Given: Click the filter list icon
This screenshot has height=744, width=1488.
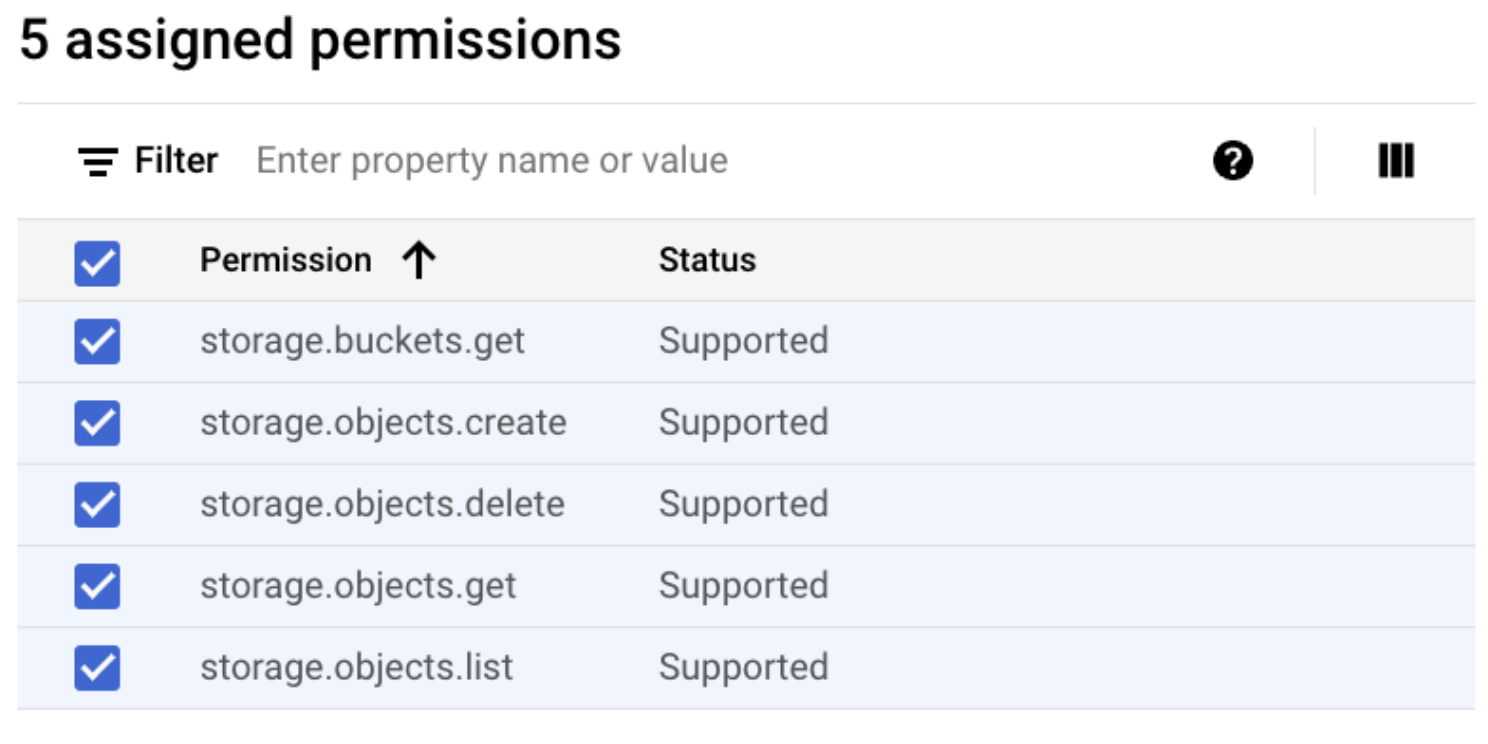Looking at the screenshot, I should (97, 162).
